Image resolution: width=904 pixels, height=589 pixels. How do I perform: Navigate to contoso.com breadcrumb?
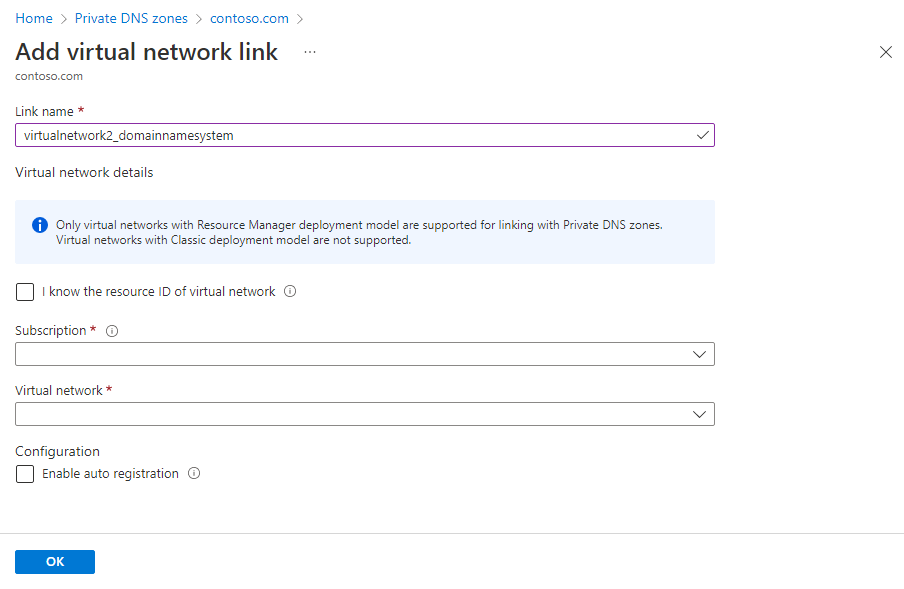point(249,18)
